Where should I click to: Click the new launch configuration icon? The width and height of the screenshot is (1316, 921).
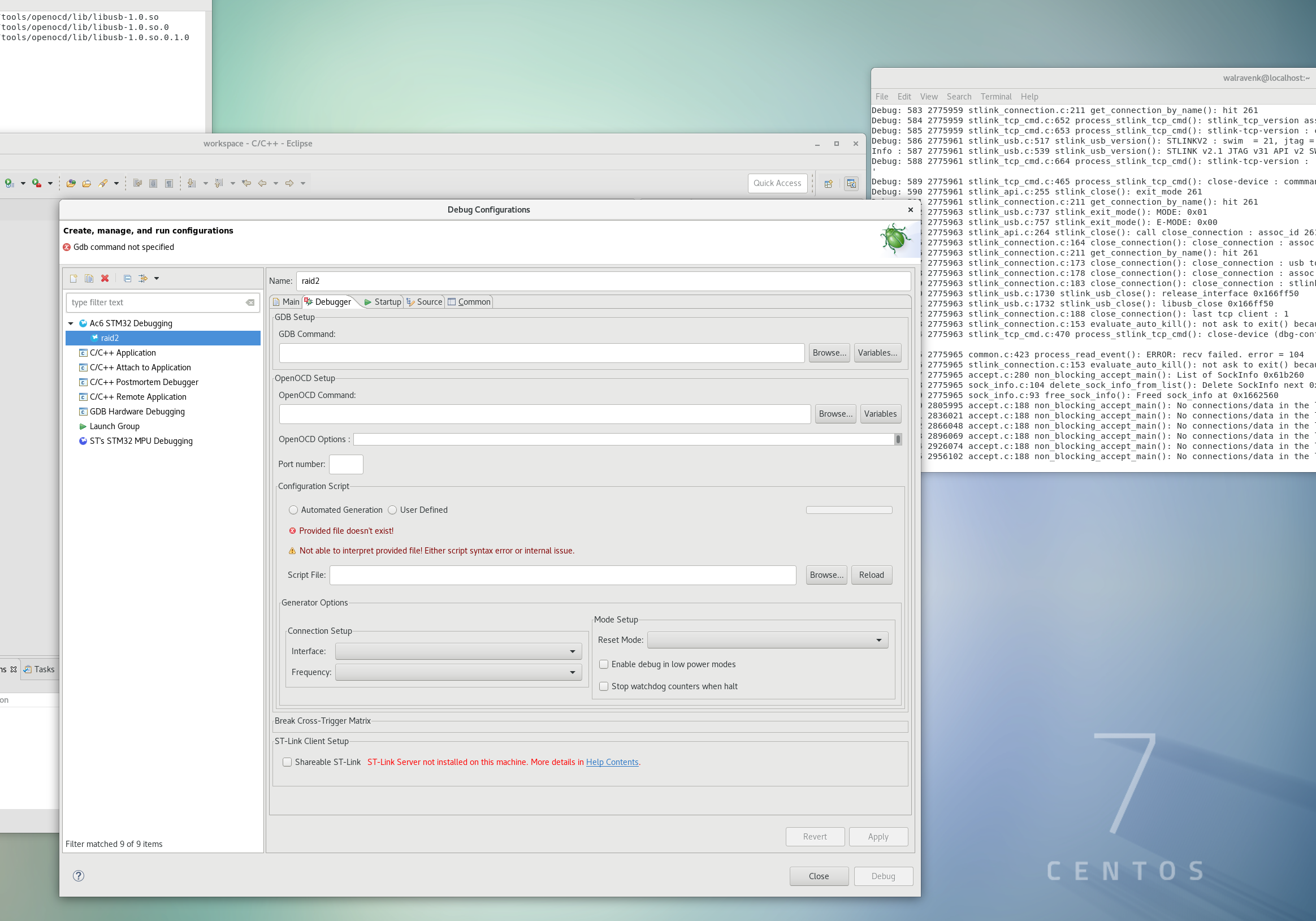point(73,279)
